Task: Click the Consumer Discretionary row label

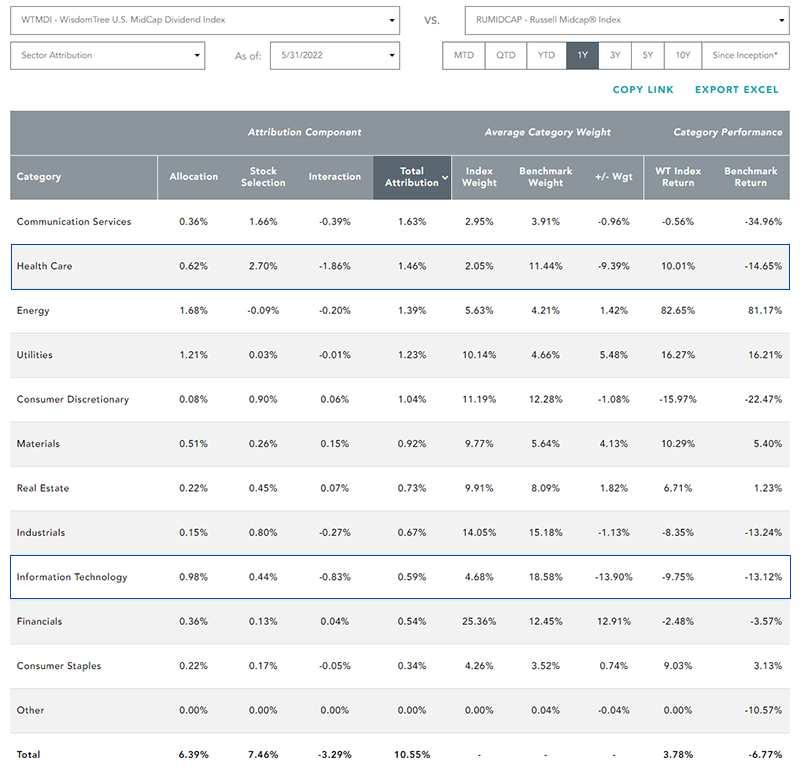Action: pos(73,399)
